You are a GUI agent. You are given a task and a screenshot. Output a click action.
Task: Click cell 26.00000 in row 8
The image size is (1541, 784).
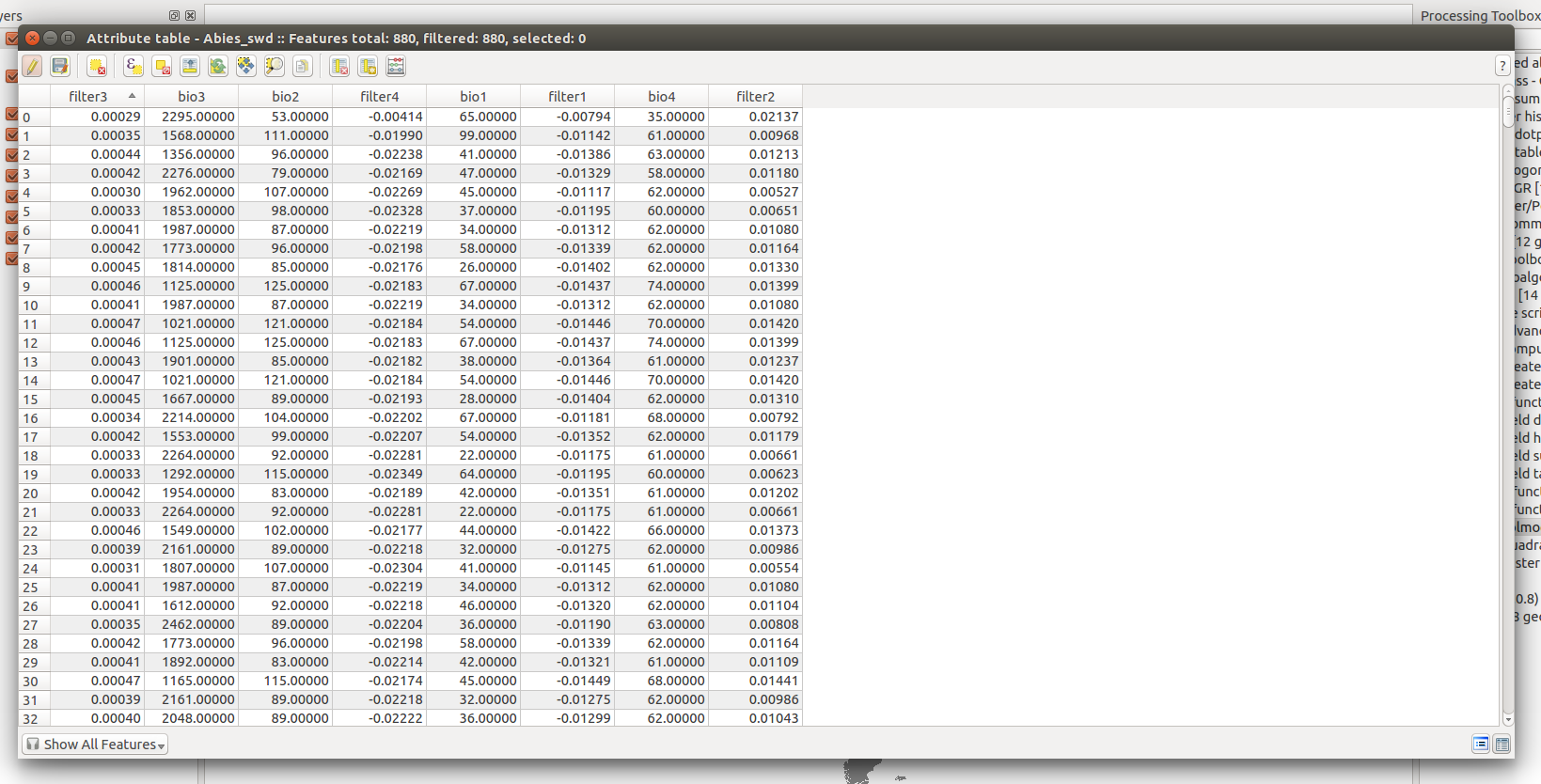click(473, 267)
